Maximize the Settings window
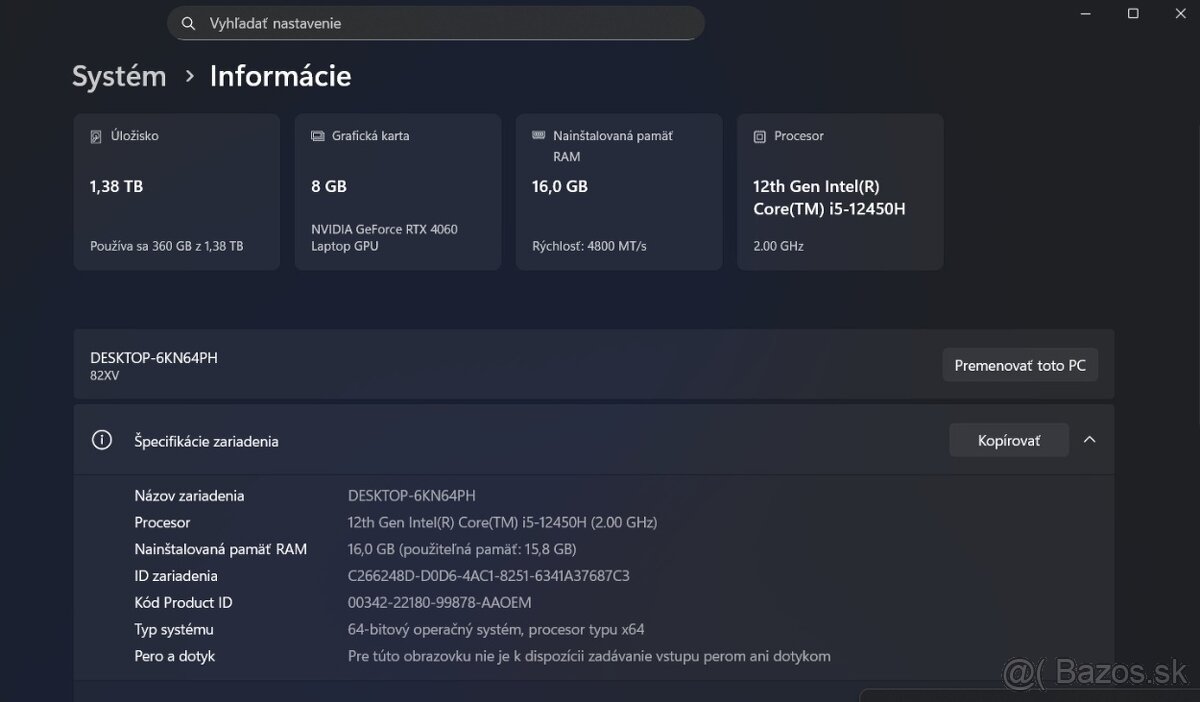 pos(1133,13)
